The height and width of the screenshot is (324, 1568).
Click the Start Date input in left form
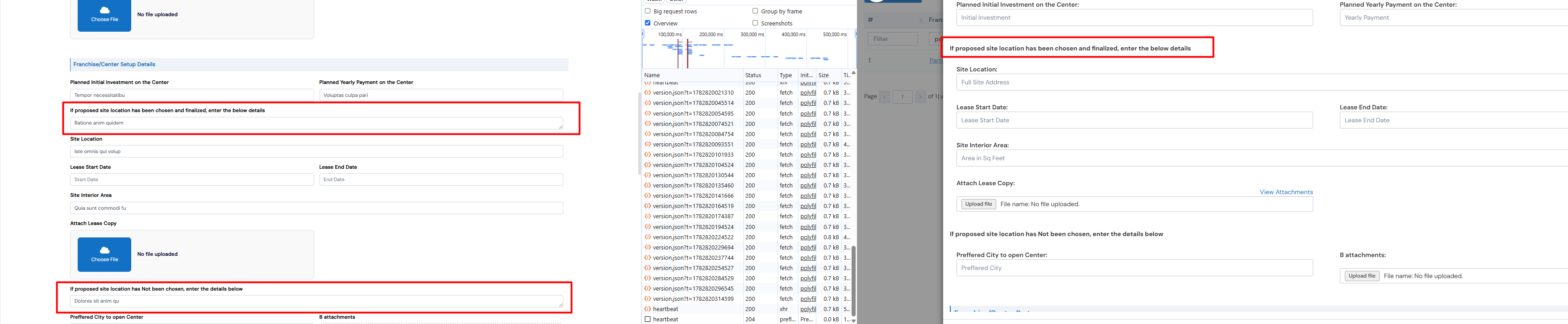pyautogui.click(x=192, y=180)
